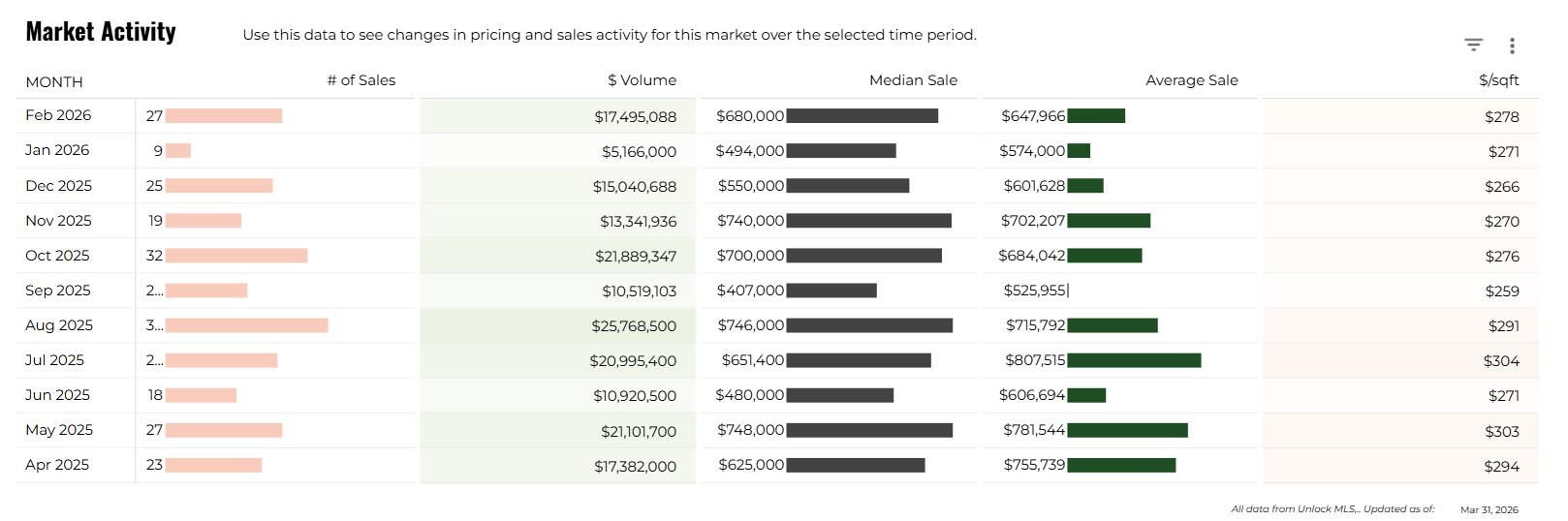This screenshot has width=1568, height=521.
Task: Click the Sep 2025 truncated sales count
Action: click(x=154, y=291)
